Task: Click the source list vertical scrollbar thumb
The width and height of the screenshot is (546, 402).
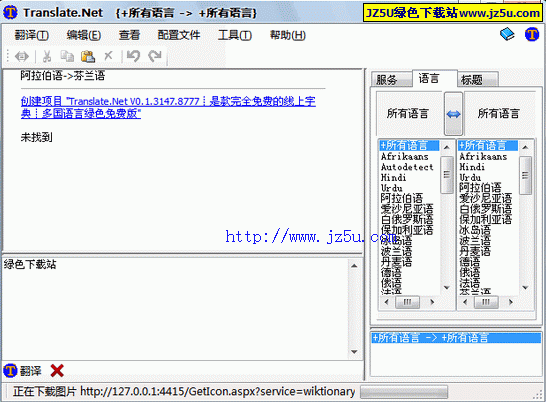Action: pos(446,175)
